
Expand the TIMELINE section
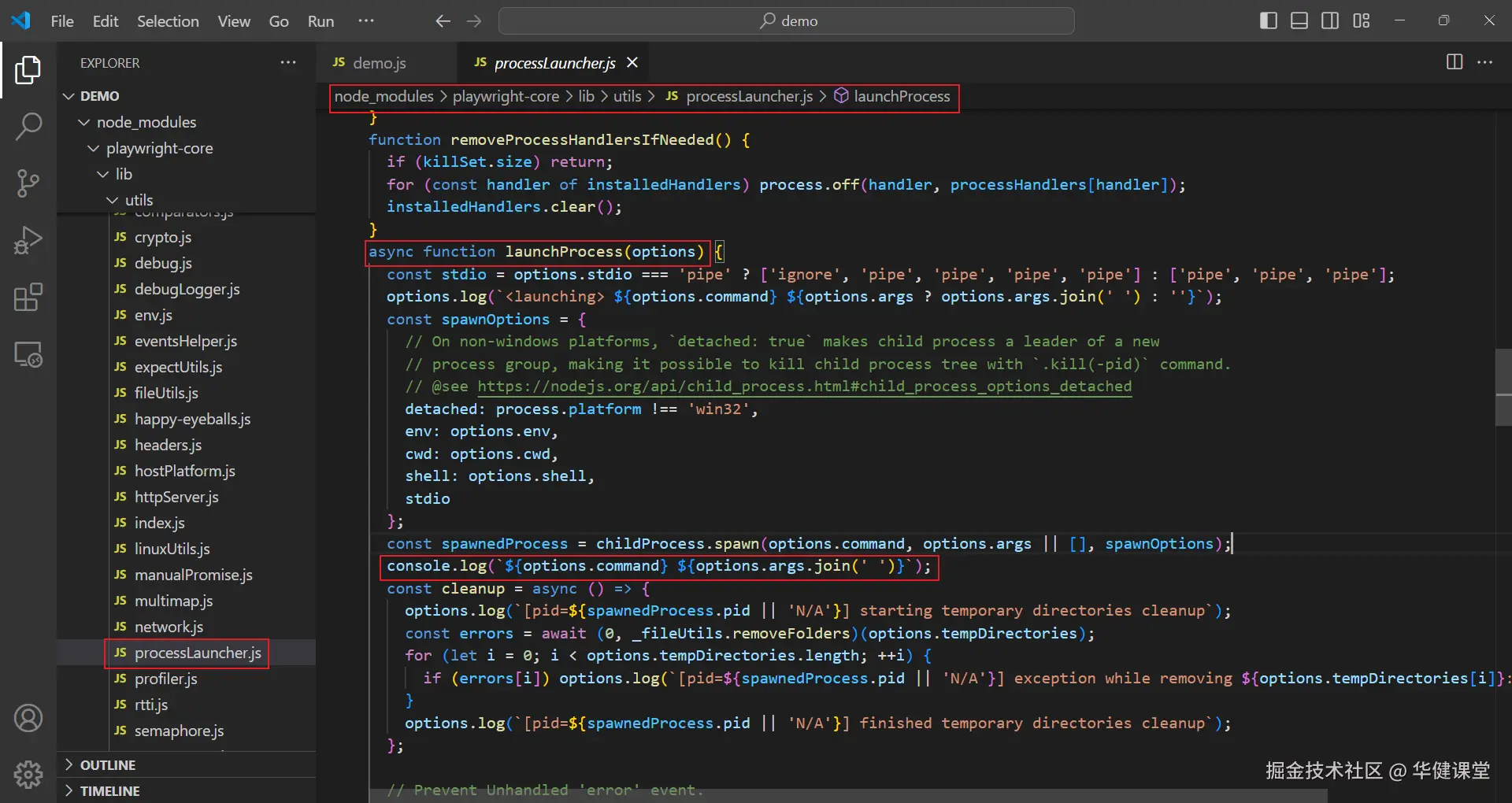tap(109, 791)
